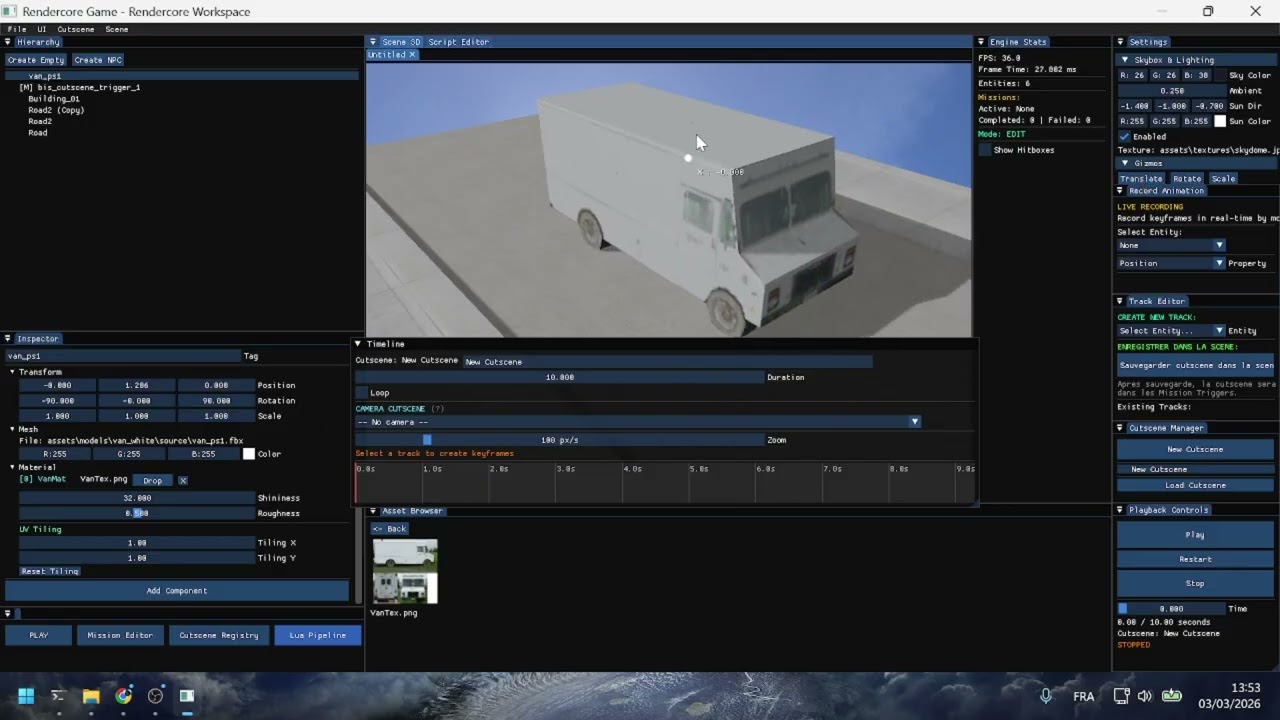Collapse the Mesh section in the Inspector
1280x720 pixels.
point(13,429)
